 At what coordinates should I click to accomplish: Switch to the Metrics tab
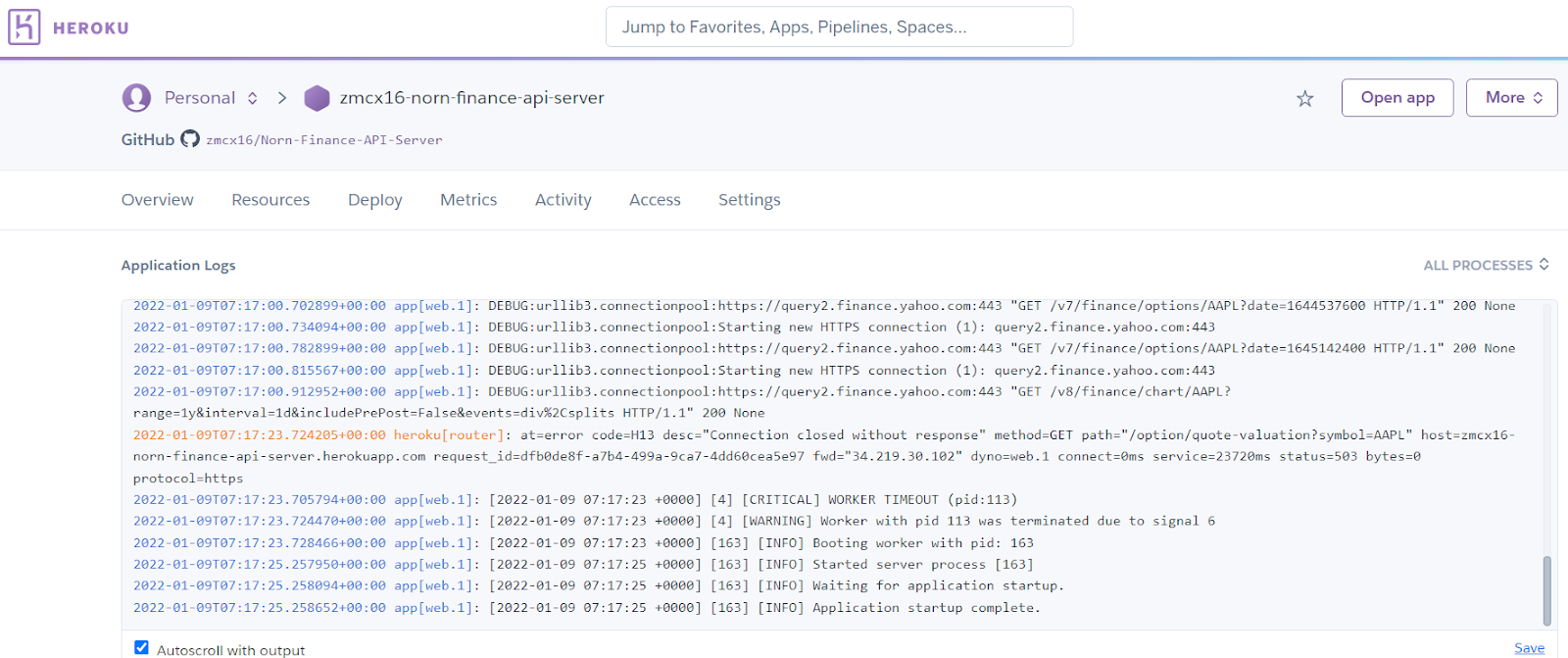click(468, 200)
